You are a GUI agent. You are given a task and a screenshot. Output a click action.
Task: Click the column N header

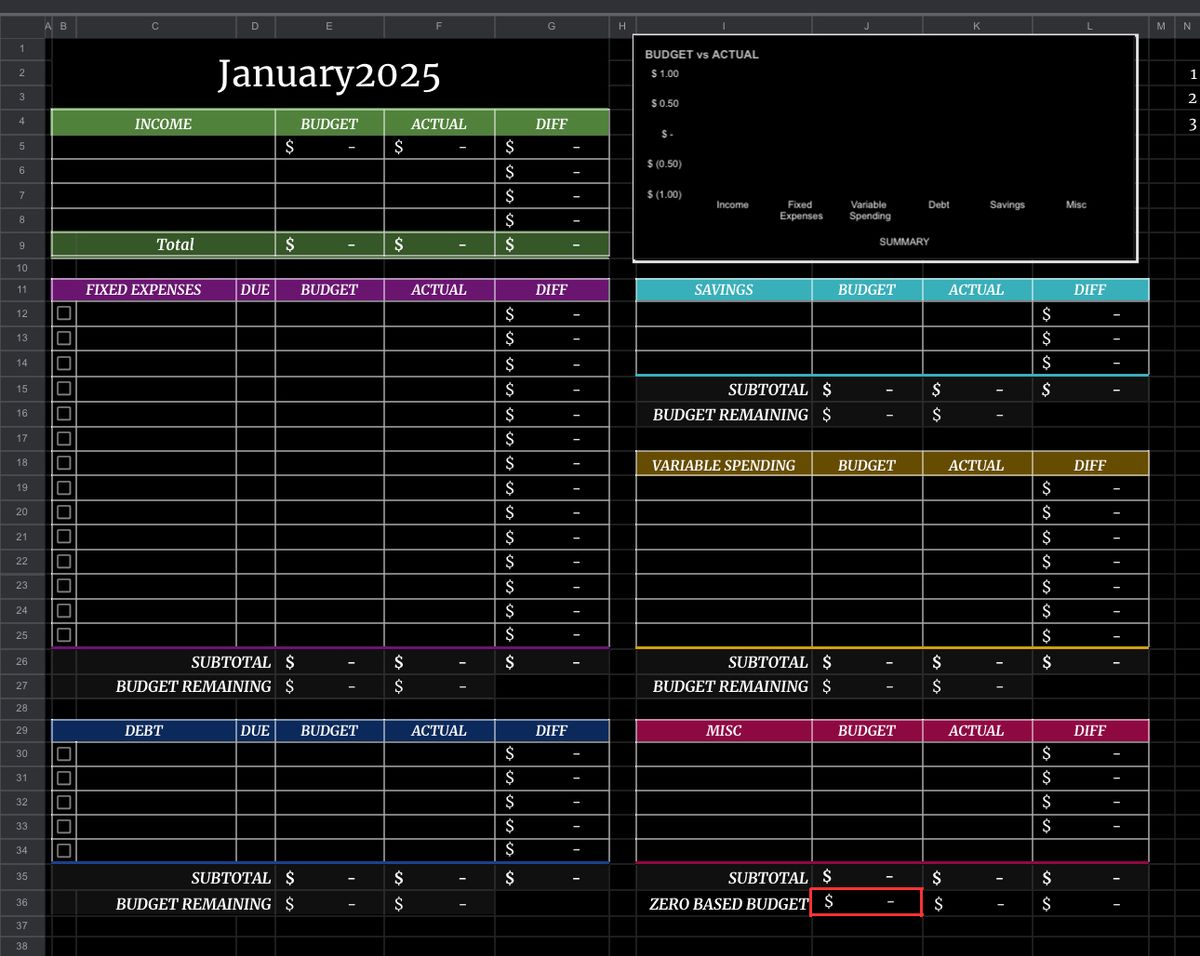click(x=1186, y=26)
